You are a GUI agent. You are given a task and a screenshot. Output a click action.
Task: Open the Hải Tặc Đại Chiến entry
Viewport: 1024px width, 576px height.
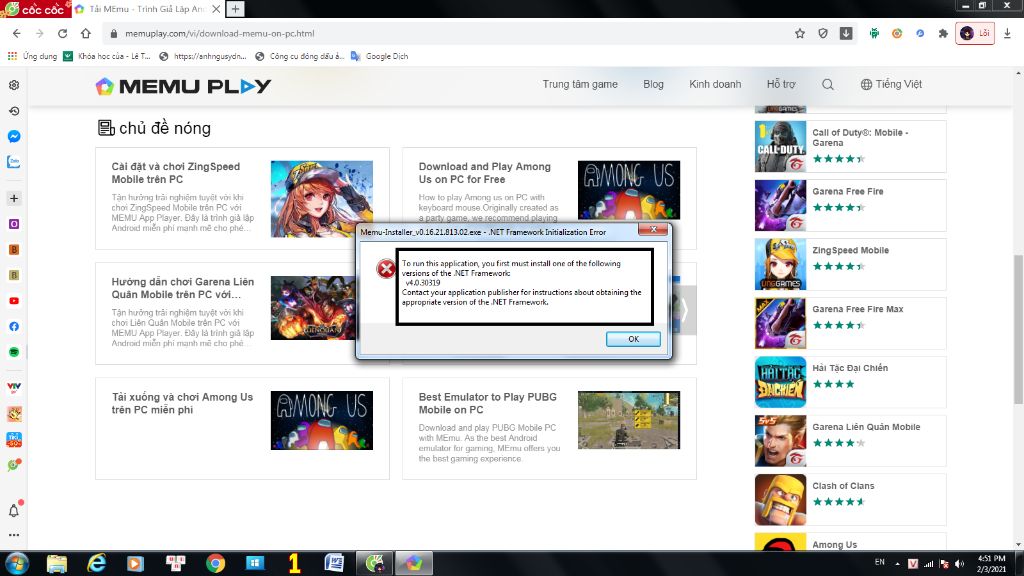(x=850, y=381)
